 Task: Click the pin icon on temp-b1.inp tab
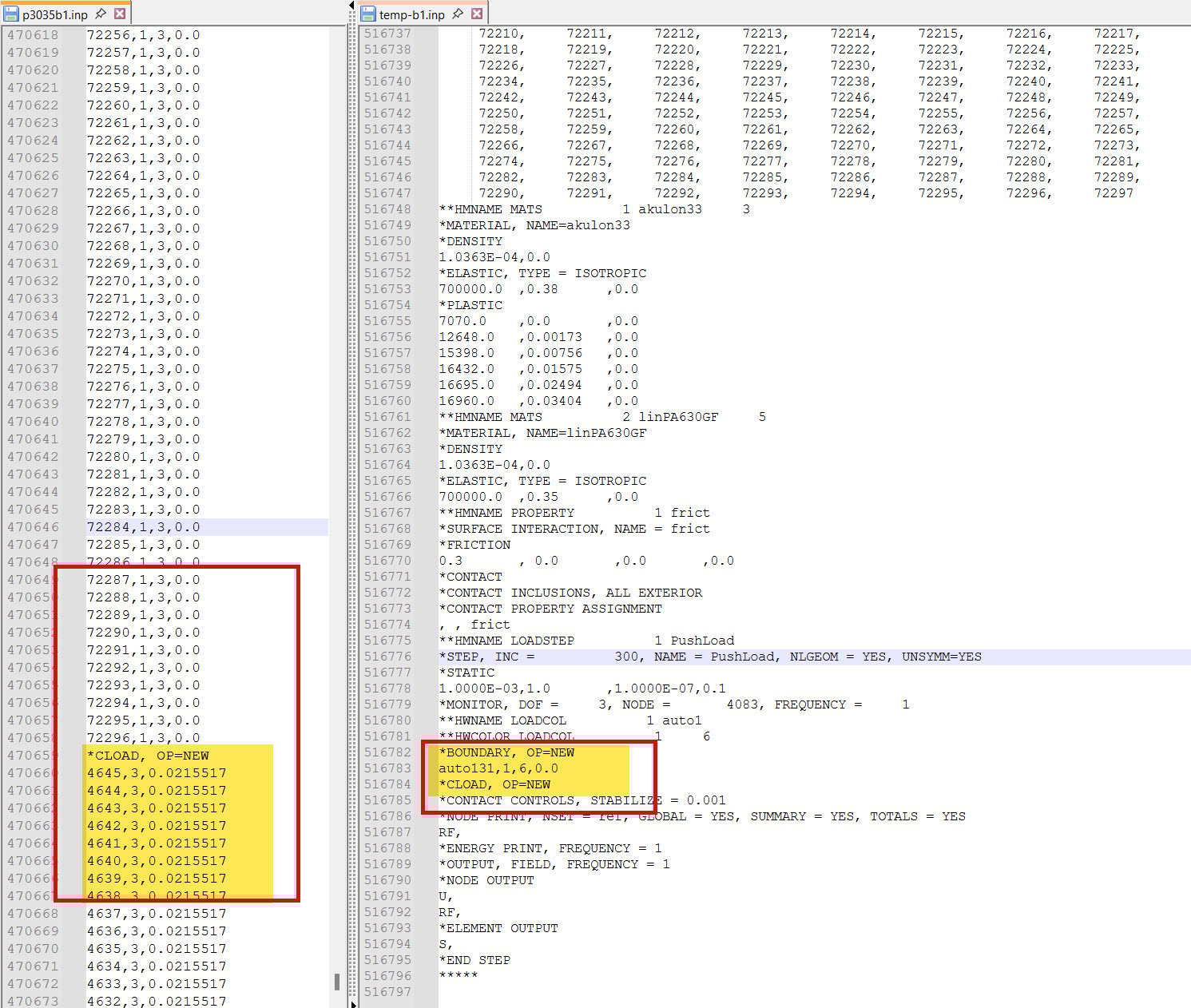coord(458,14)
